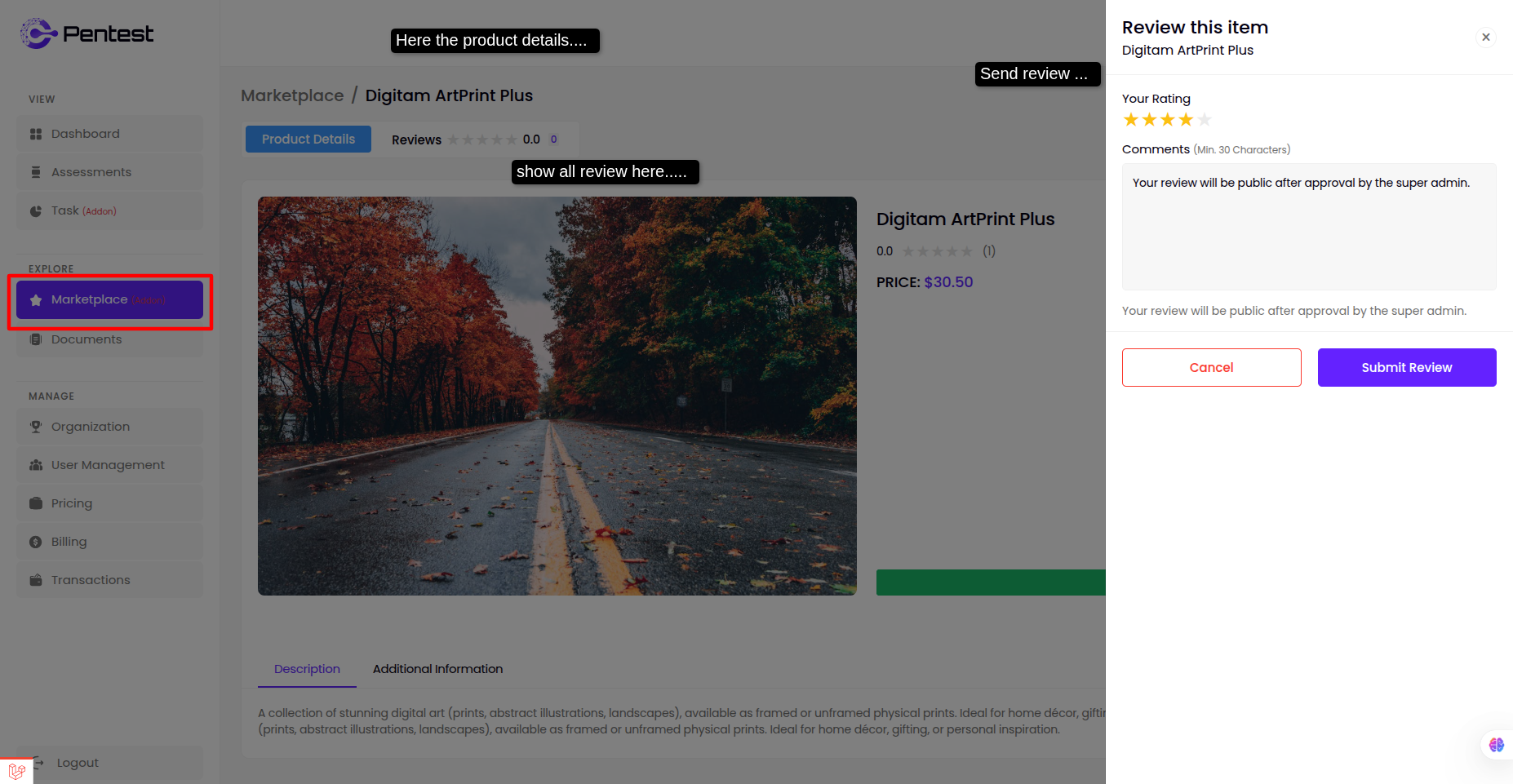Switch to the Reviews tab
The height and width of the screenshot is (784, 1513).
click(x=416, y=140)
